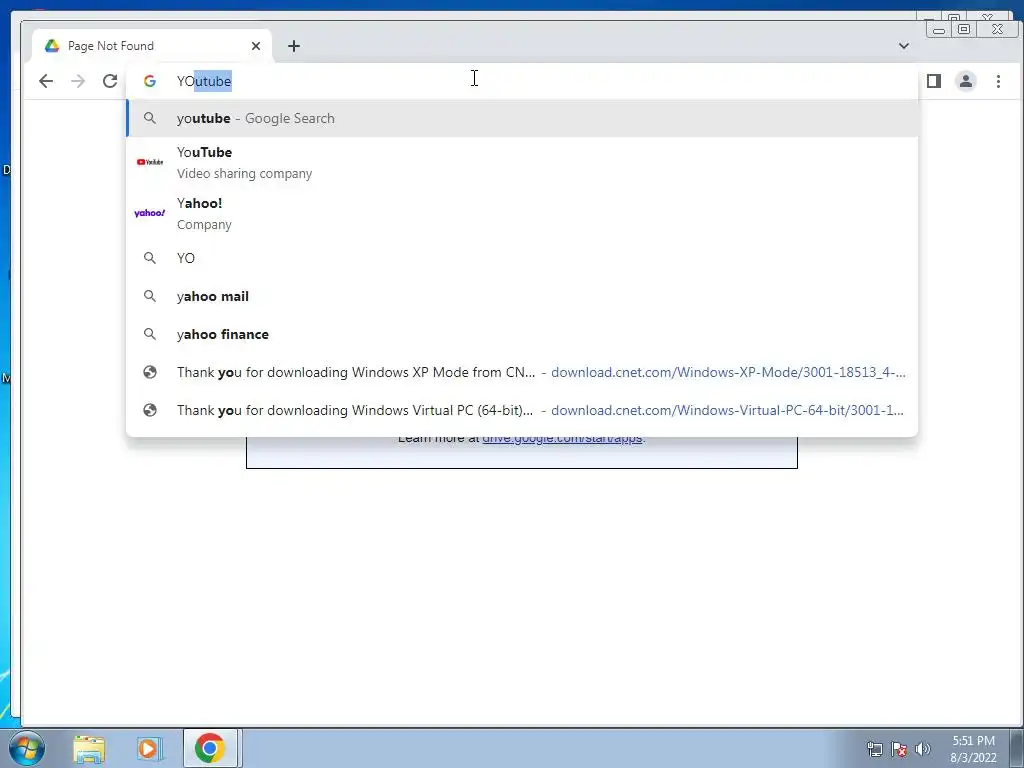The height and width of the screenshot is (768, 1024).
Task: Choose the yahoo mail suggestion
Action: coord(522,296)
